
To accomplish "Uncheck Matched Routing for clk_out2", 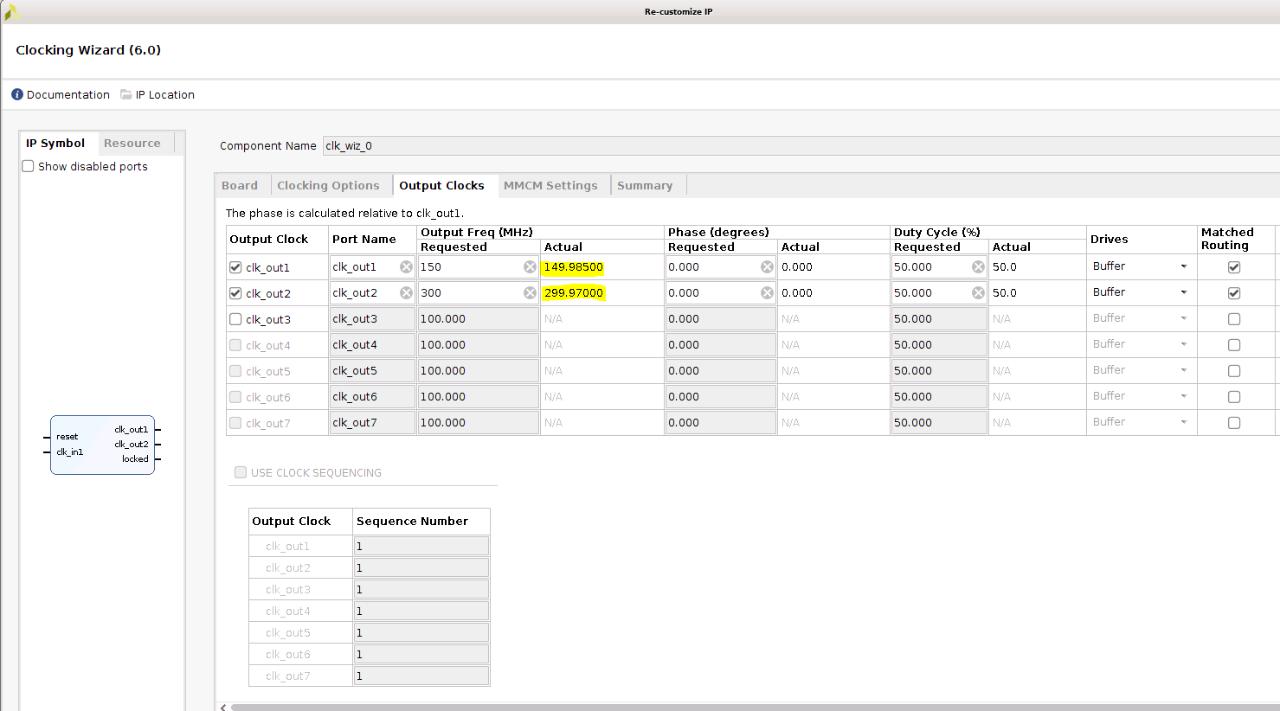I will coord(1233,293).
